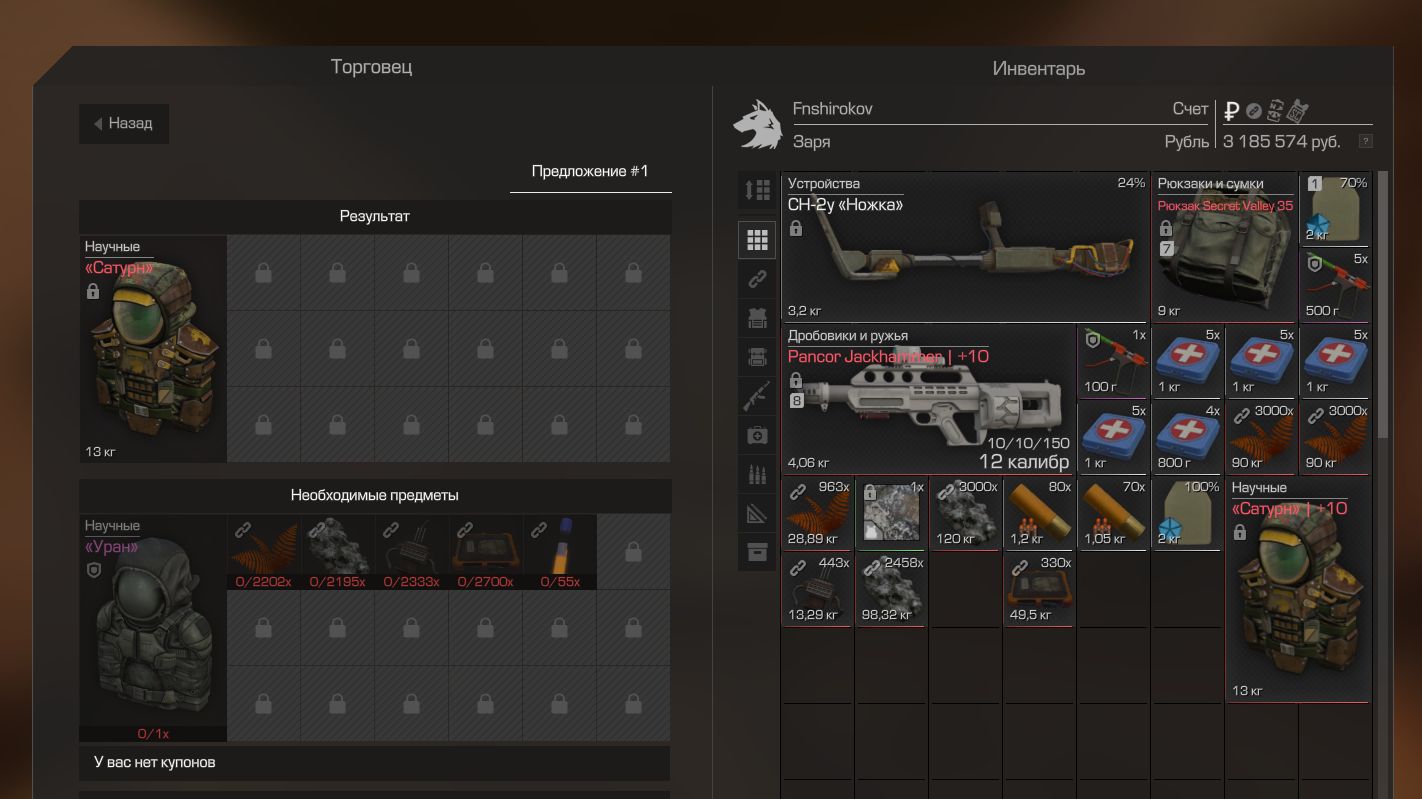Click the inventory sort icon
Image resolution: width=1422 pixels, height=799 pixels.
757,190
